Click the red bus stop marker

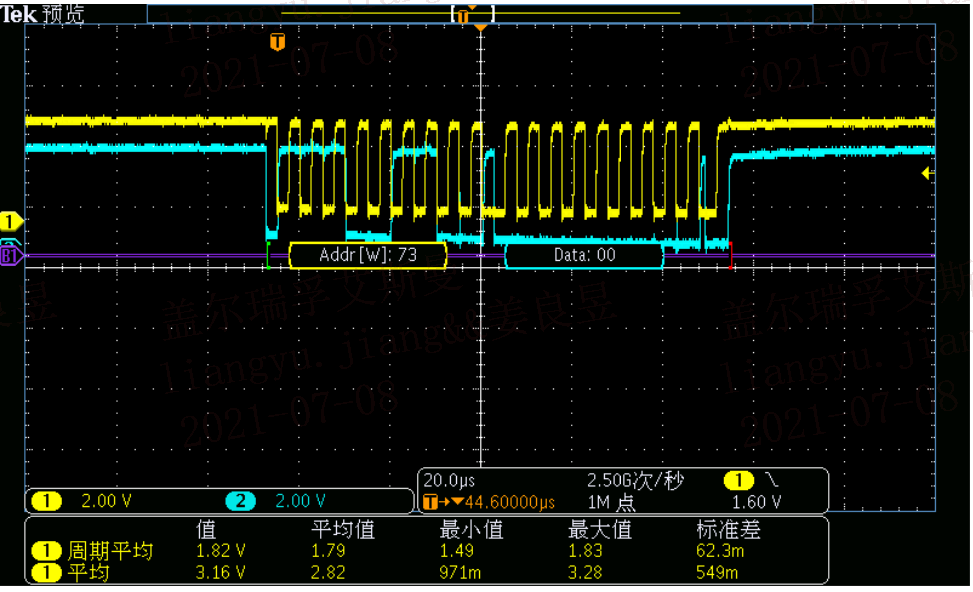click(731, 255)
